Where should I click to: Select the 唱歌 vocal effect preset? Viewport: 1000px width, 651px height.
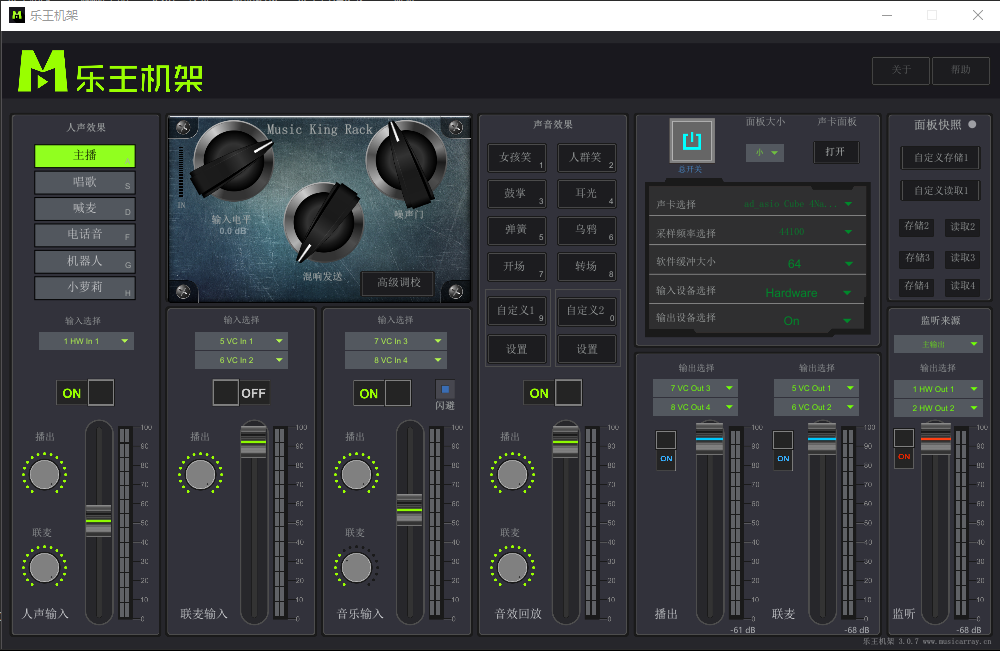click(85, 182)
